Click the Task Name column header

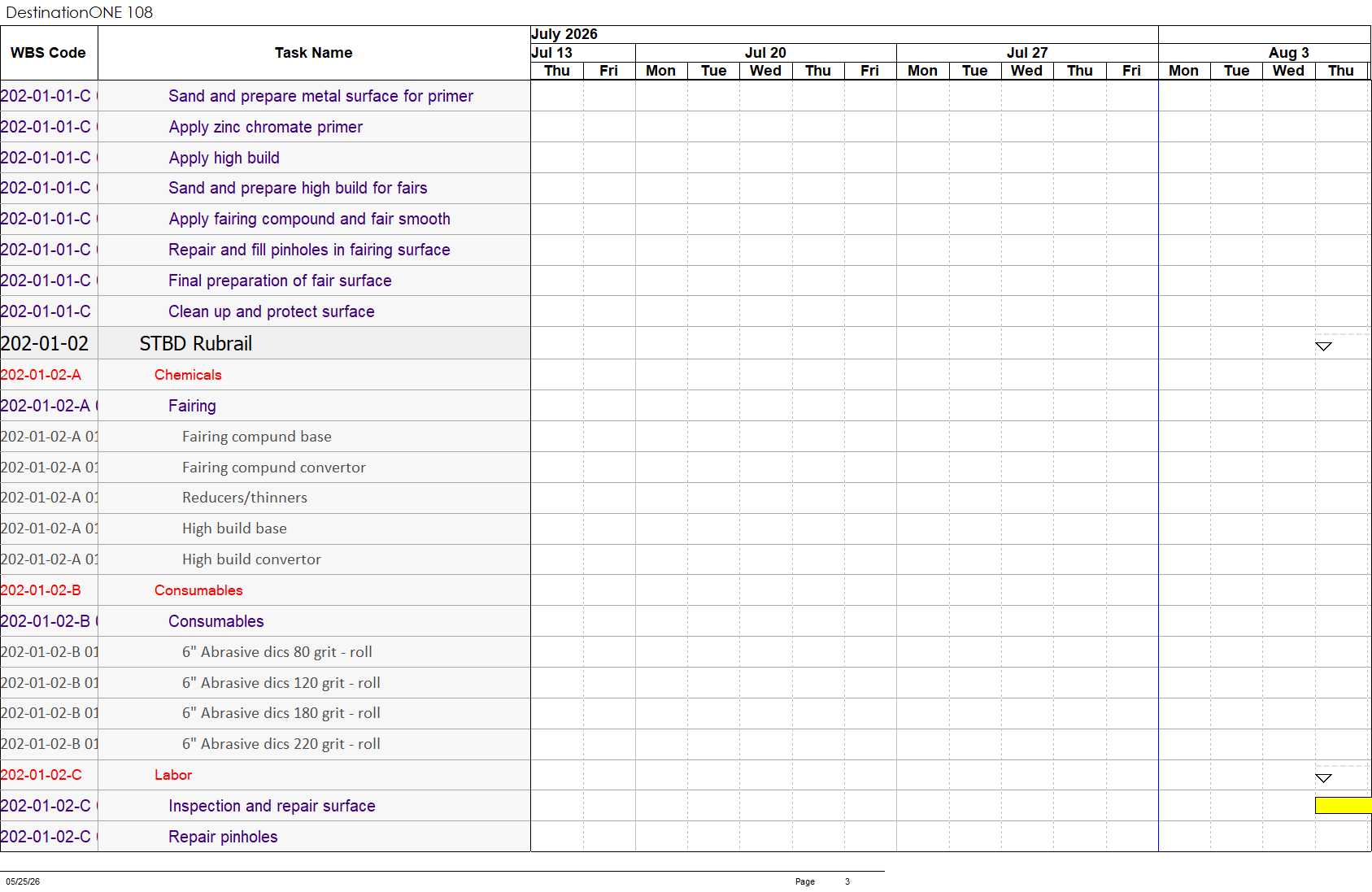click(x=314, y=53)
